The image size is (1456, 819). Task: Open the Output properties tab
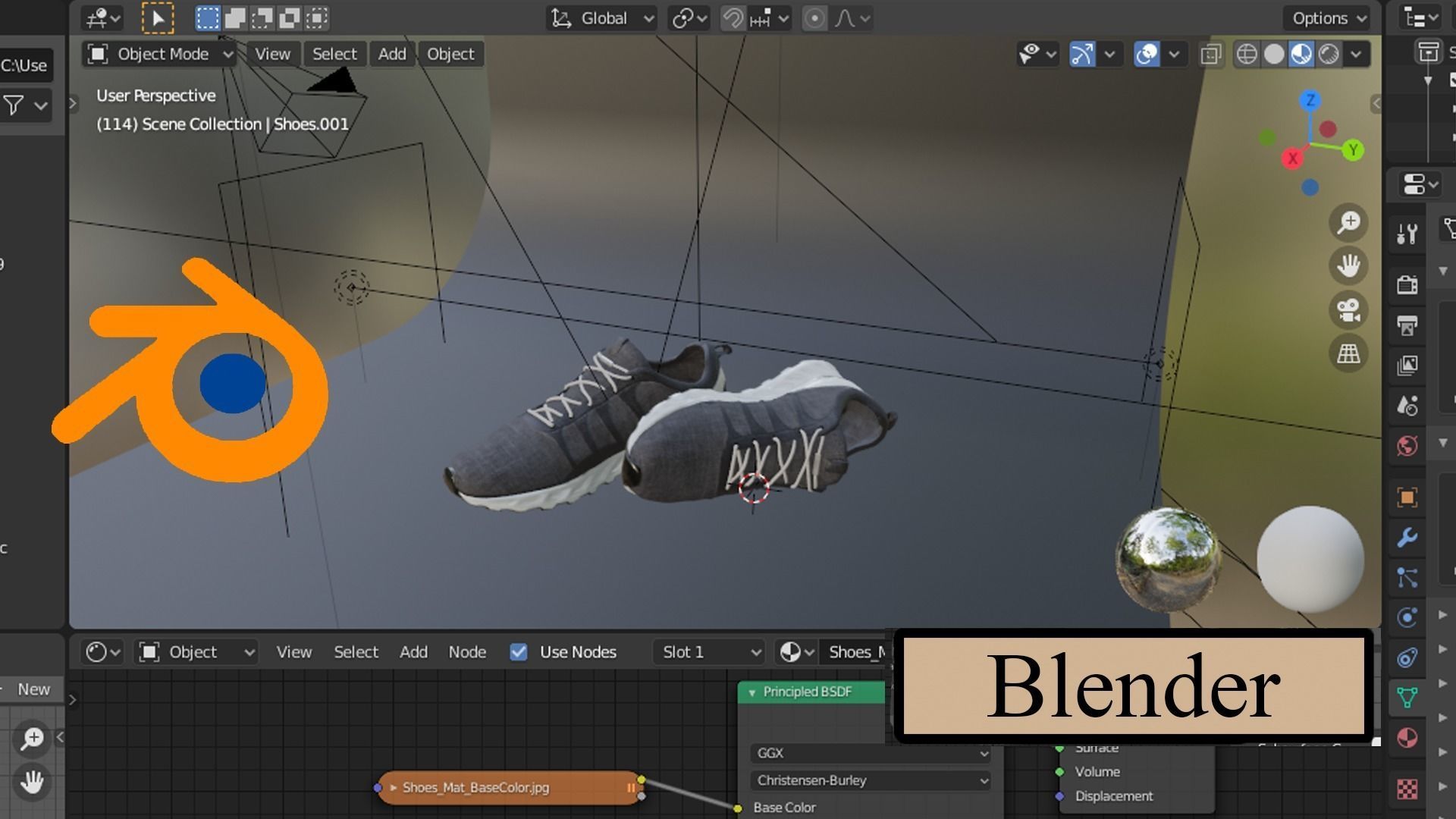1407,325
